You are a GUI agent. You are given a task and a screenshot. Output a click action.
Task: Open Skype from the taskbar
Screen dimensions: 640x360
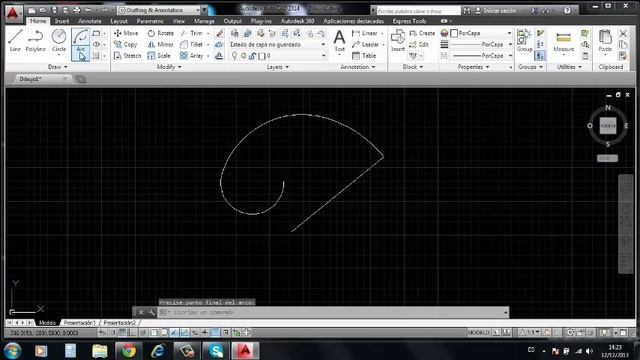(x=215, y=351)
